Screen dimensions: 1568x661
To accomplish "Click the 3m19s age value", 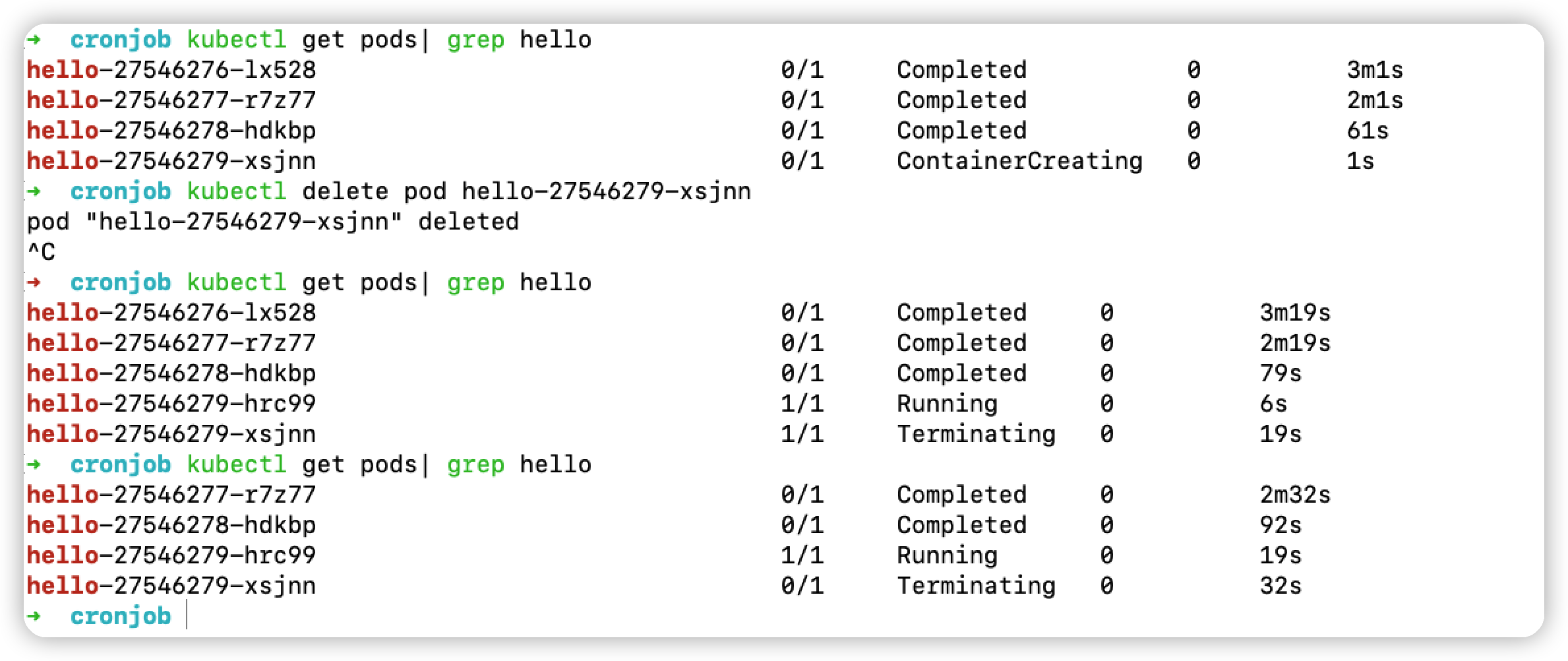I will point(1295,313).
